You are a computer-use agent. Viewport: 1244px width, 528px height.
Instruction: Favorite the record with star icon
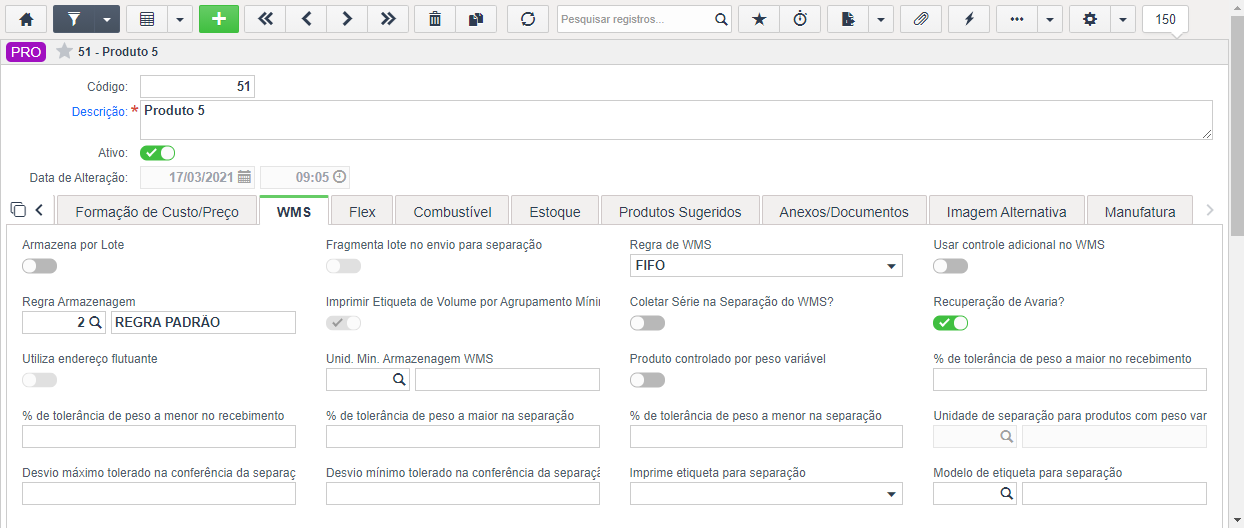(759, 19)
